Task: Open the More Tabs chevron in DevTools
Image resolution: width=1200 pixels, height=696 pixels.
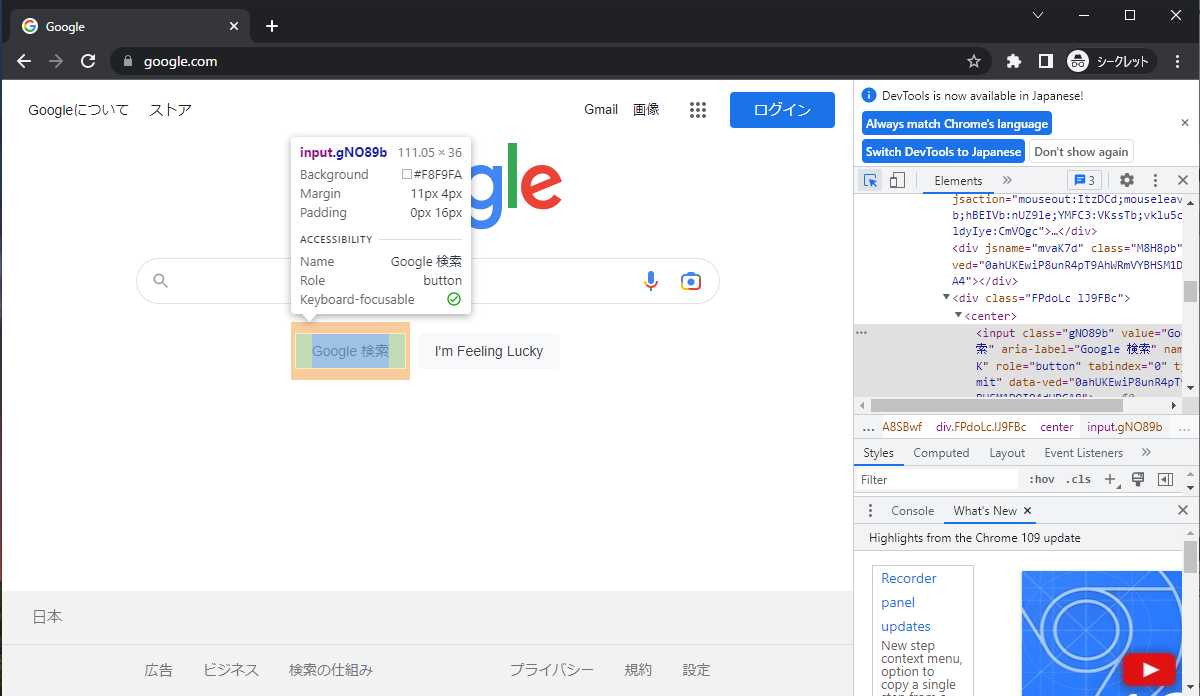Action: (1009, 180)
